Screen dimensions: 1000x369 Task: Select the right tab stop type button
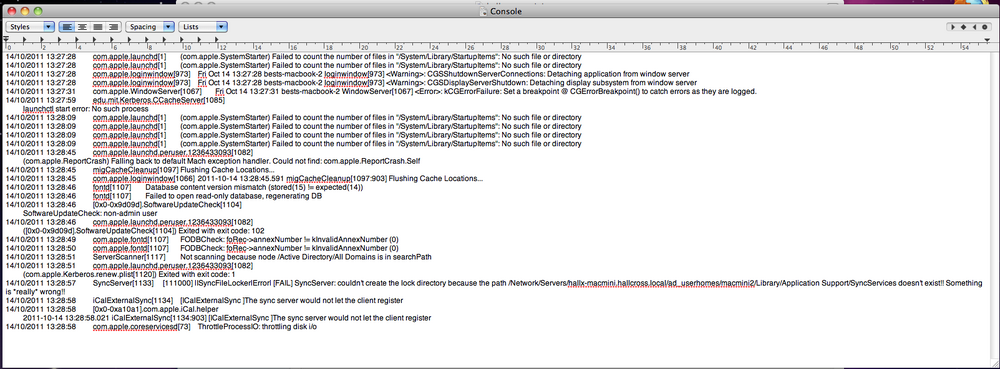coord(974,27)
